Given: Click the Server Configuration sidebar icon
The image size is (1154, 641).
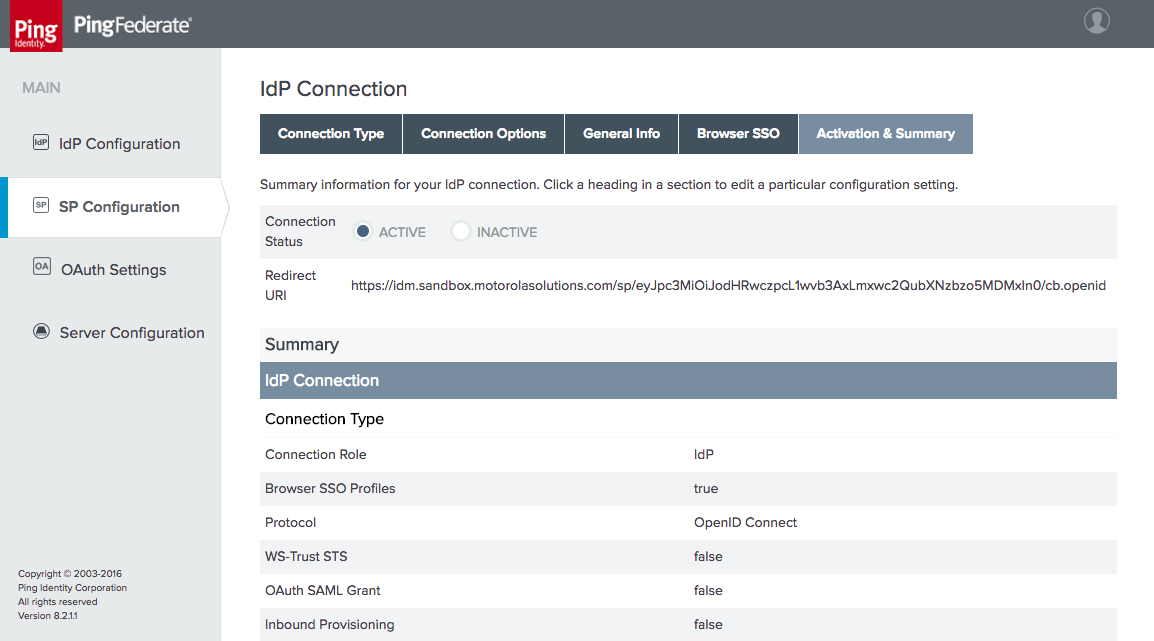Looking at the screenshot, I should click(x=41, y=331).
